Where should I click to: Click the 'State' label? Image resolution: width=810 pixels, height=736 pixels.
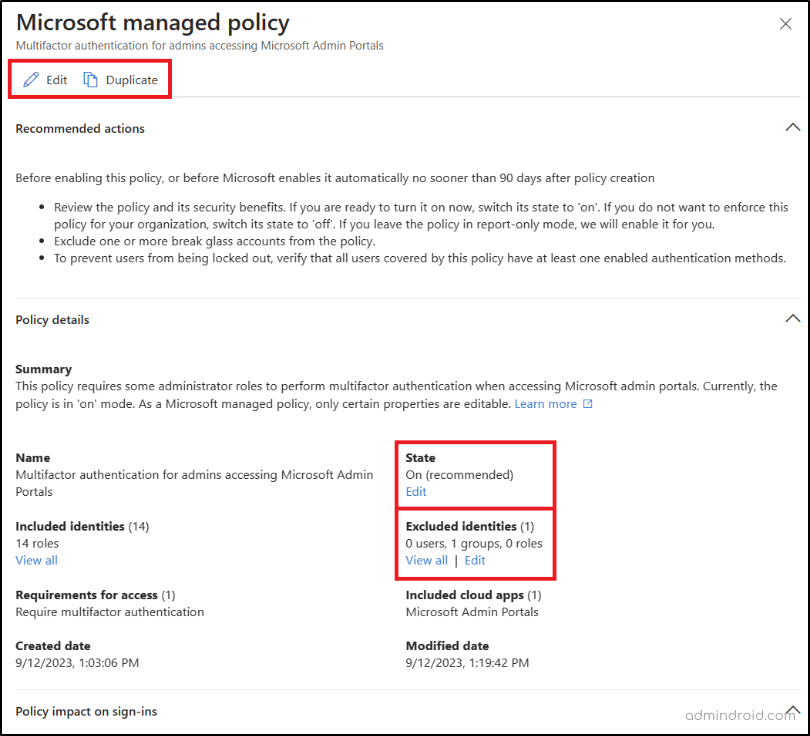[x=420, y=458]
